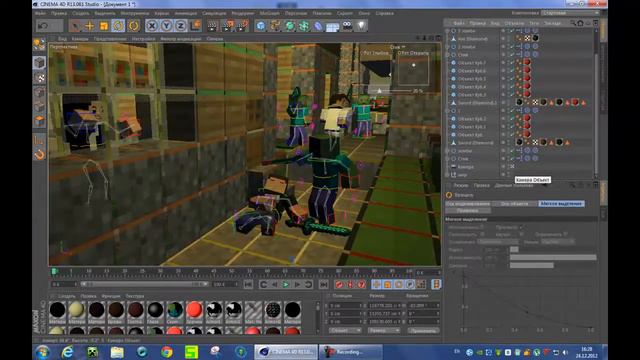Open the viewport Камеры menu
The image size is (640, 360).
[x=80, y=39]
